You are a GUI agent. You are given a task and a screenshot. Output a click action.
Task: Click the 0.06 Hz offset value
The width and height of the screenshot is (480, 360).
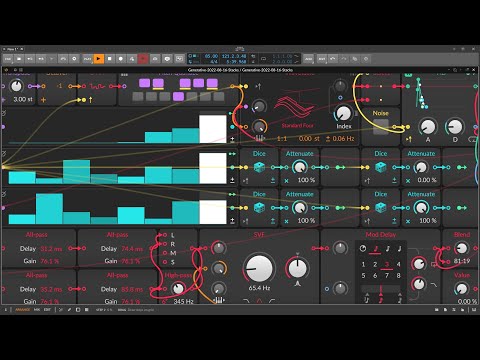pos(343,139)
